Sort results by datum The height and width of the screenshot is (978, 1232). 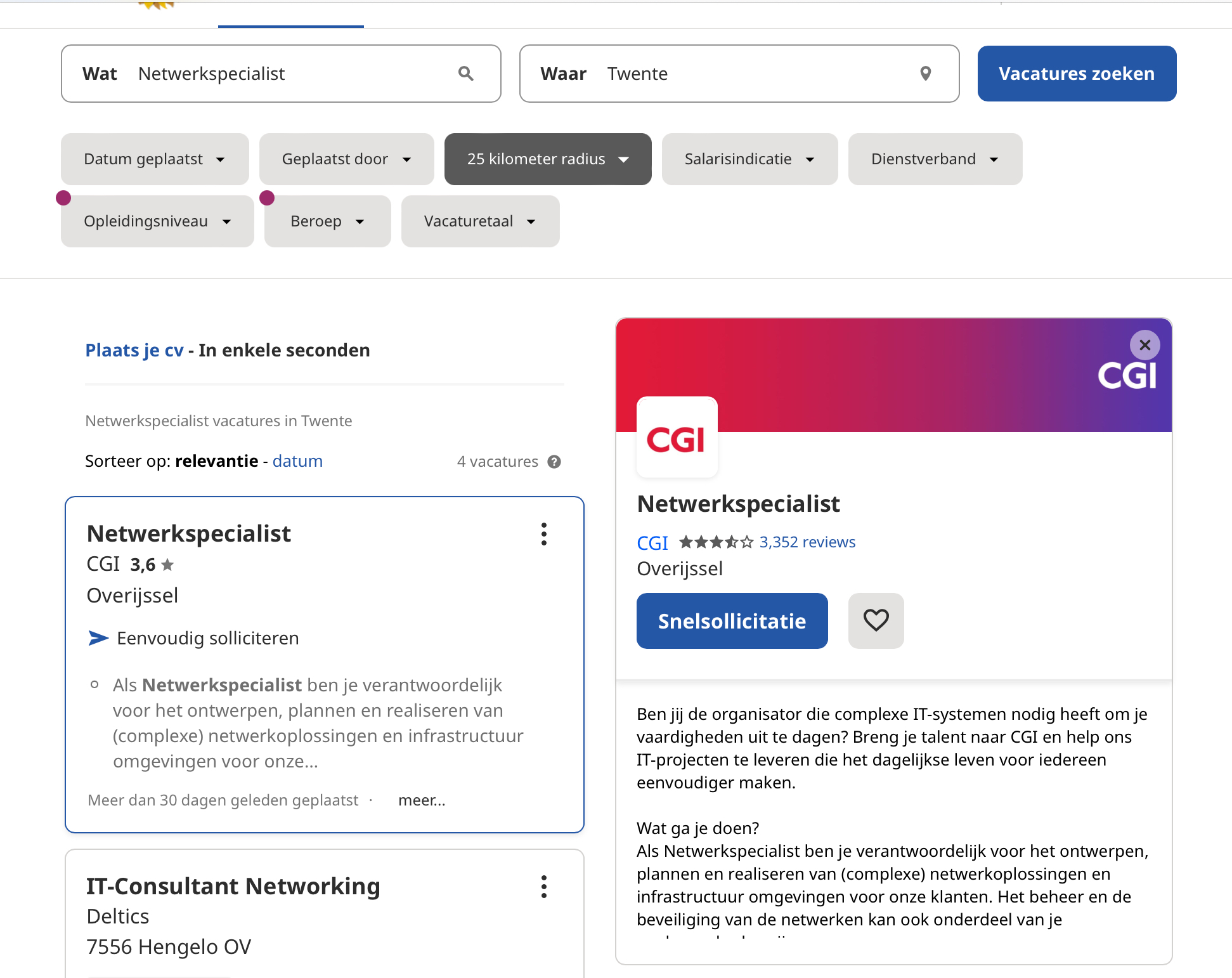[297, 461]
